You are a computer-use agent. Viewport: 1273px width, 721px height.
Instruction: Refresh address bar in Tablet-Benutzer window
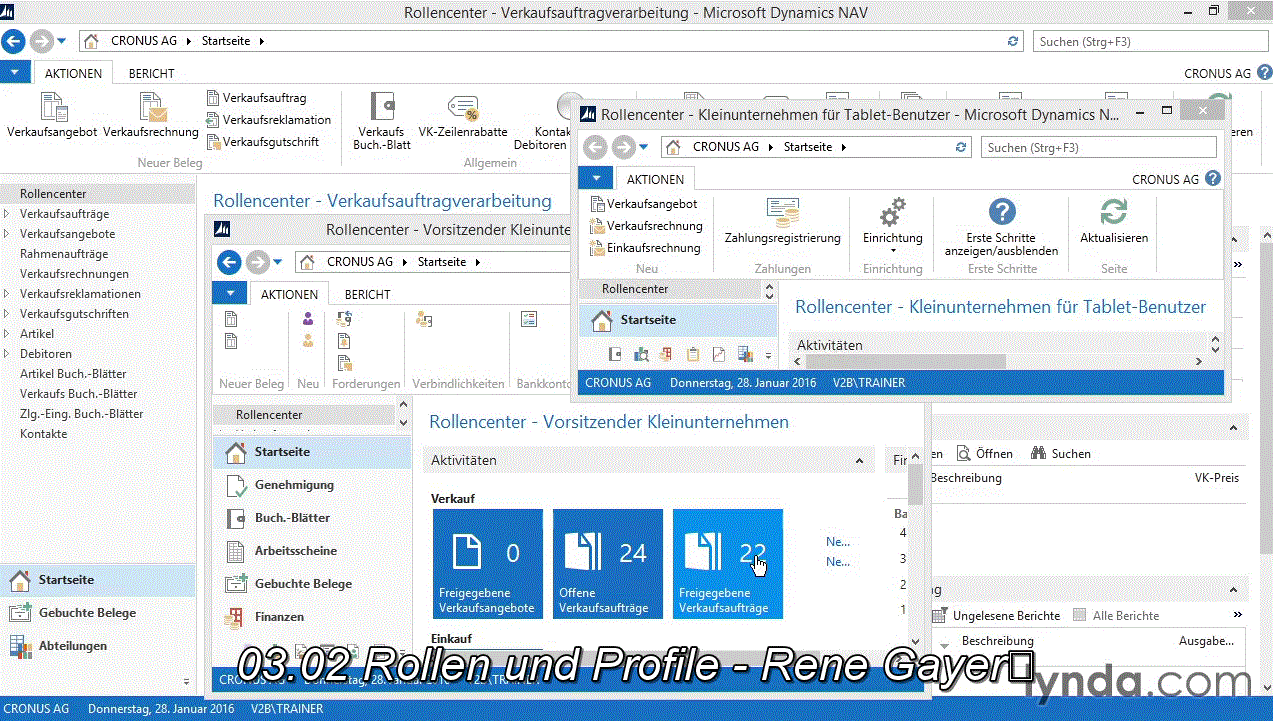coord(962,147)
